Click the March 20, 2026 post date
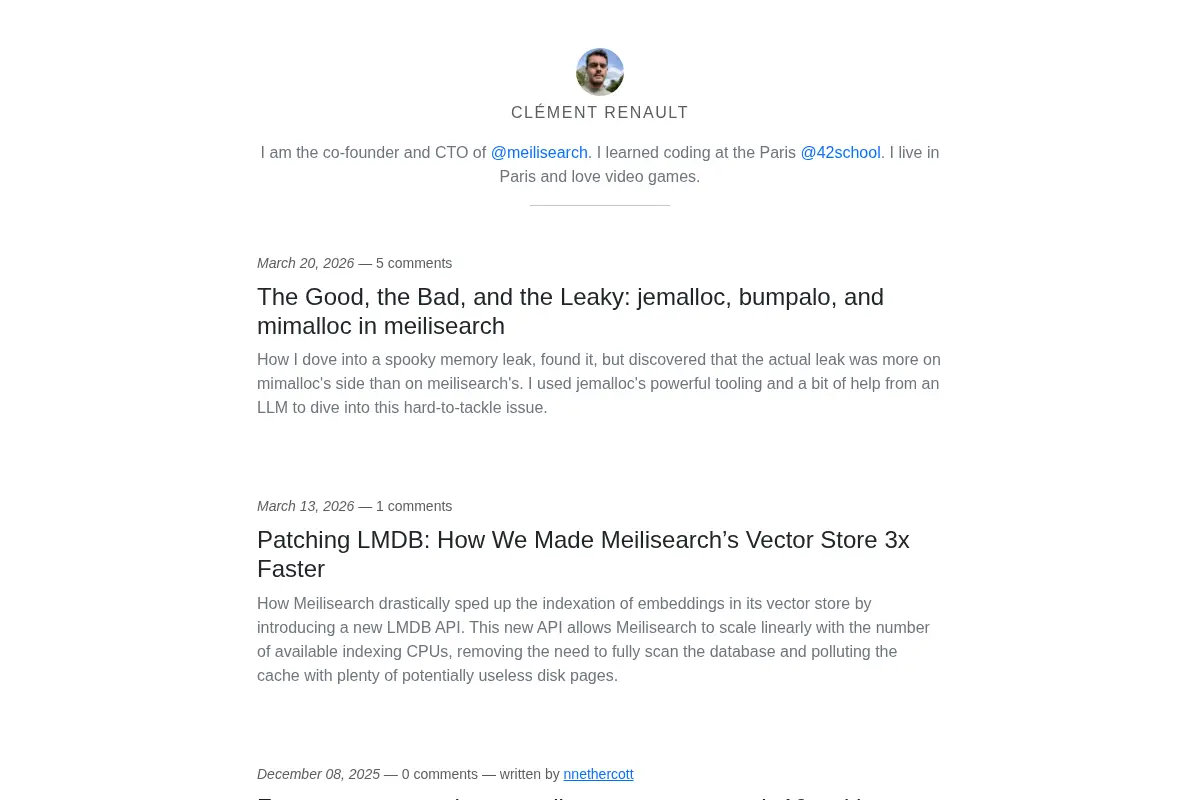The image size is (1200, 800). pos(305,263)
